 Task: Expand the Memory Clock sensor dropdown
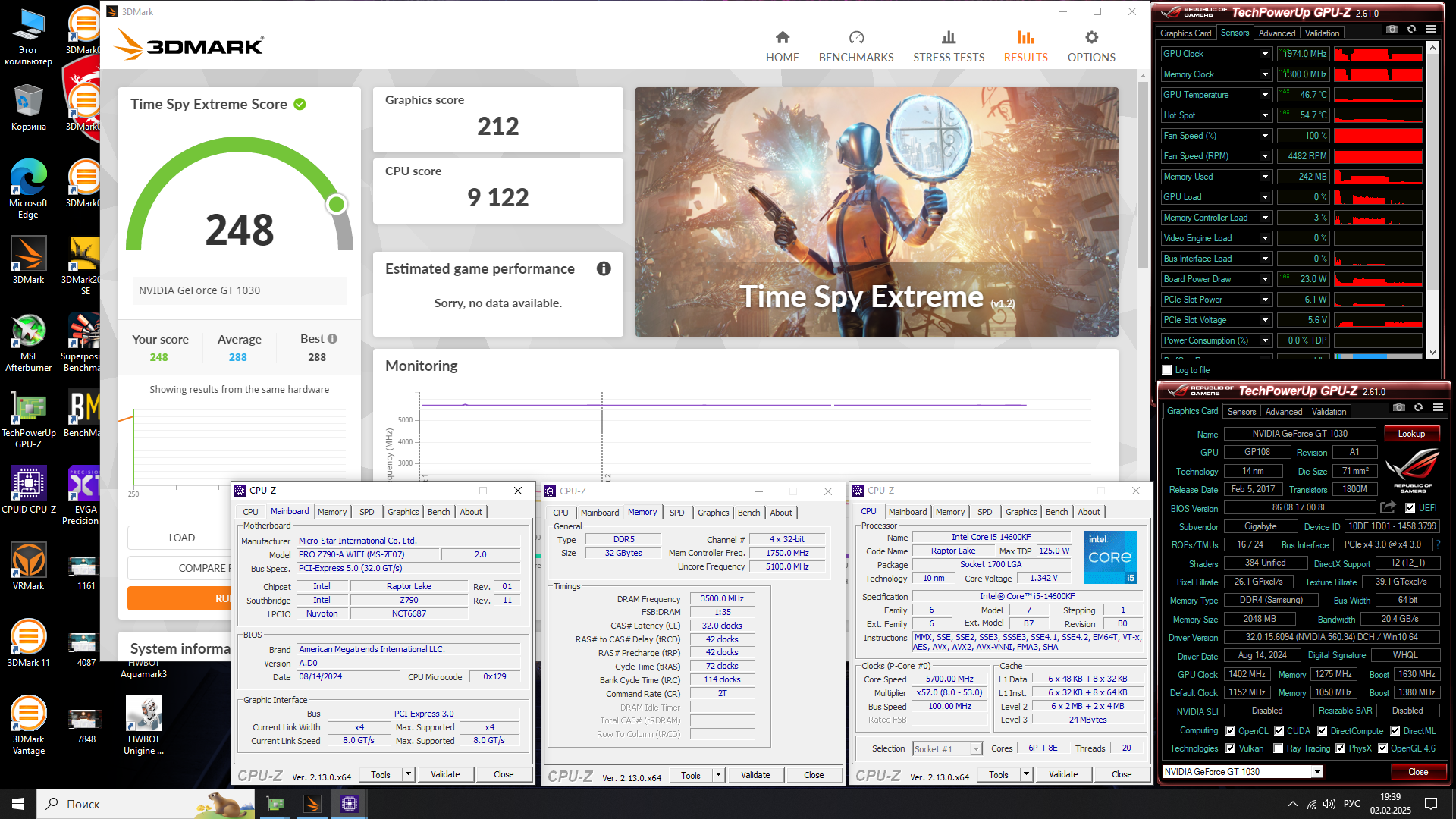point(1265,74)
